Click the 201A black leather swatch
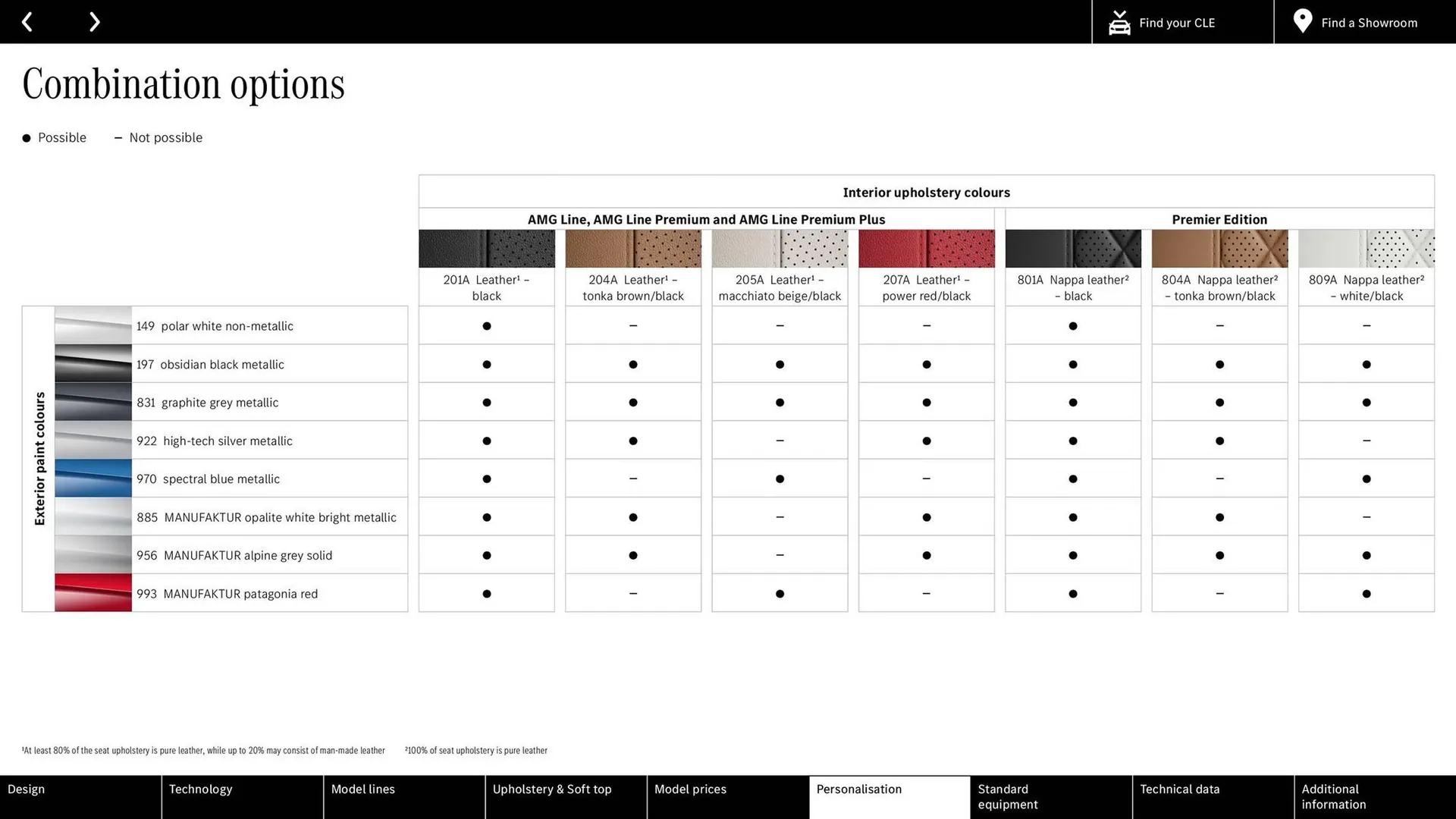This screenshot has width=1456, height=819. (486, 249)
